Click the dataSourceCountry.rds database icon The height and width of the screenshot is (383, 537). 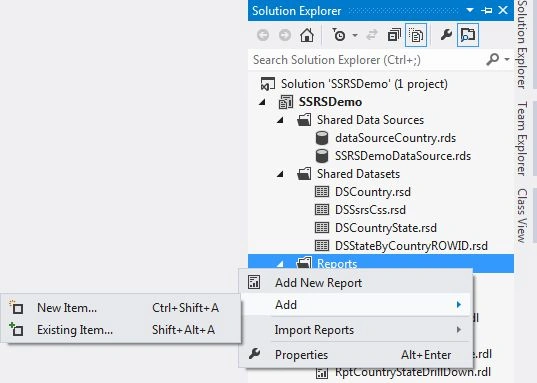[322, 138]
